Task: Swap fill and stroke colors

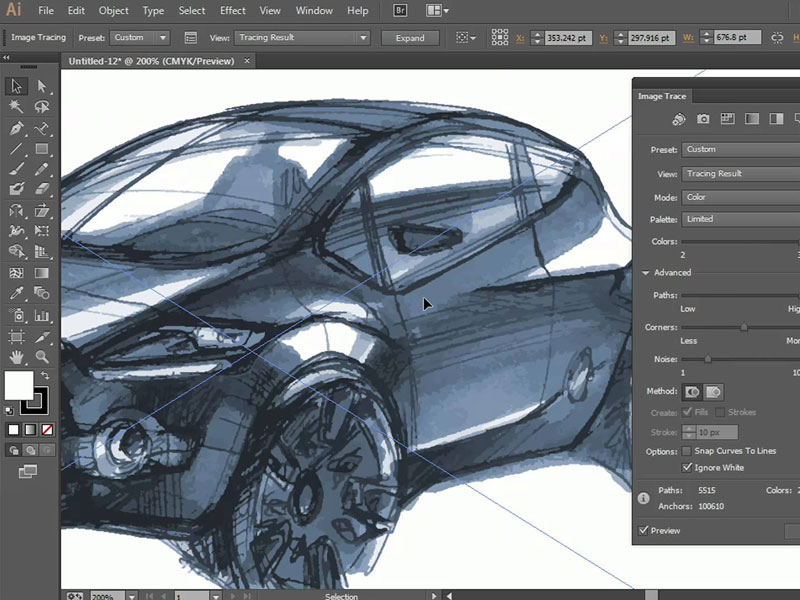Action: (x=45, y=376)
